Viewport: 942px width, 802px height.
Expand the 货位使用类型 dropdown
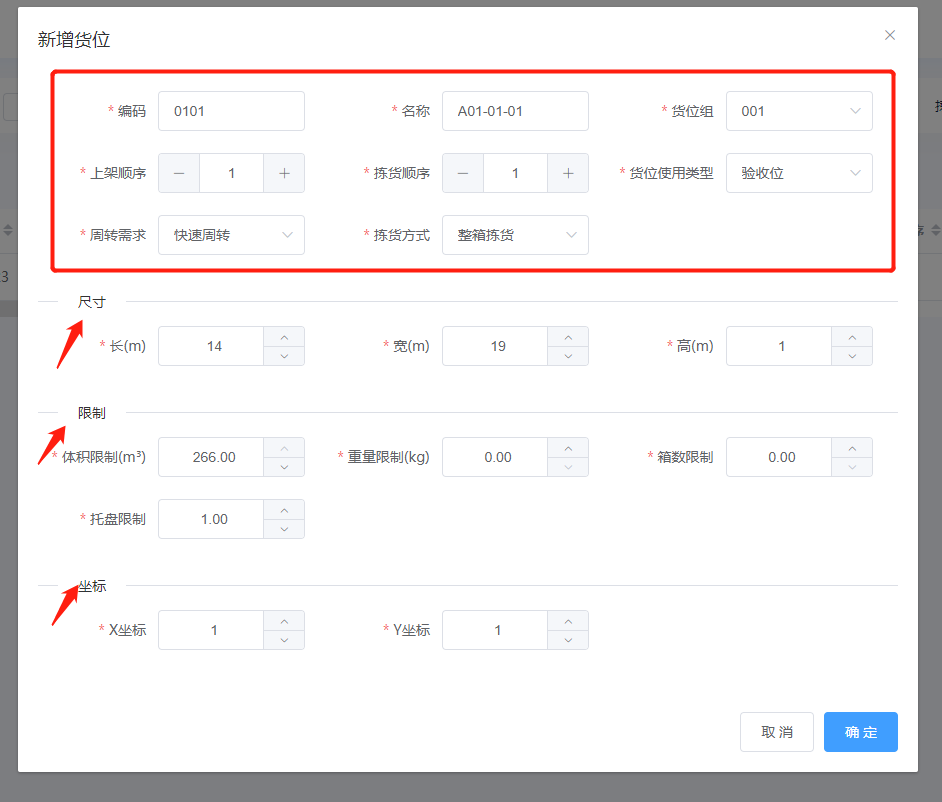[799, 173]
